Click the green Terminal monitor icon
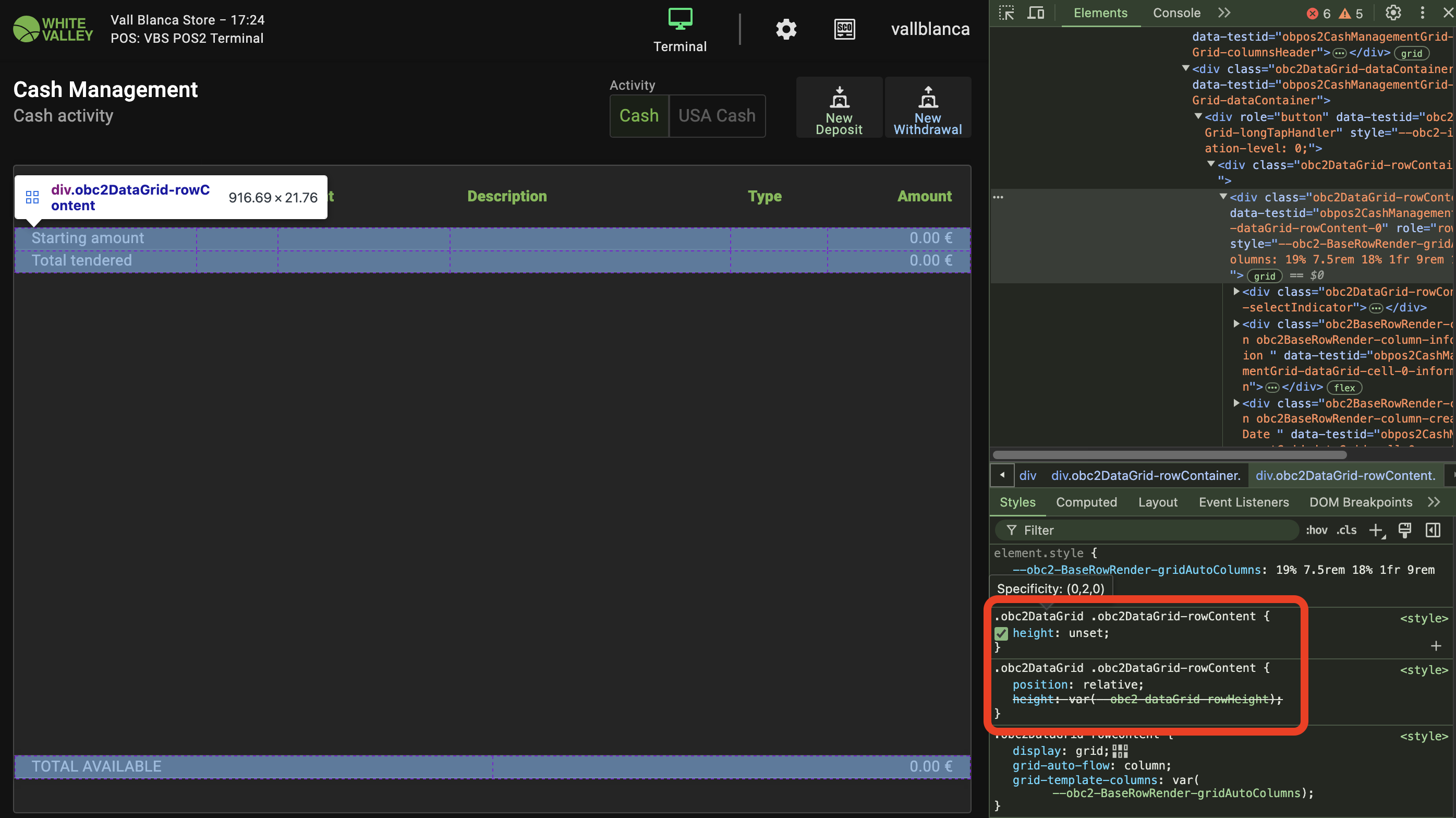Screen dimensions: 1456x818 pos(680,19)
